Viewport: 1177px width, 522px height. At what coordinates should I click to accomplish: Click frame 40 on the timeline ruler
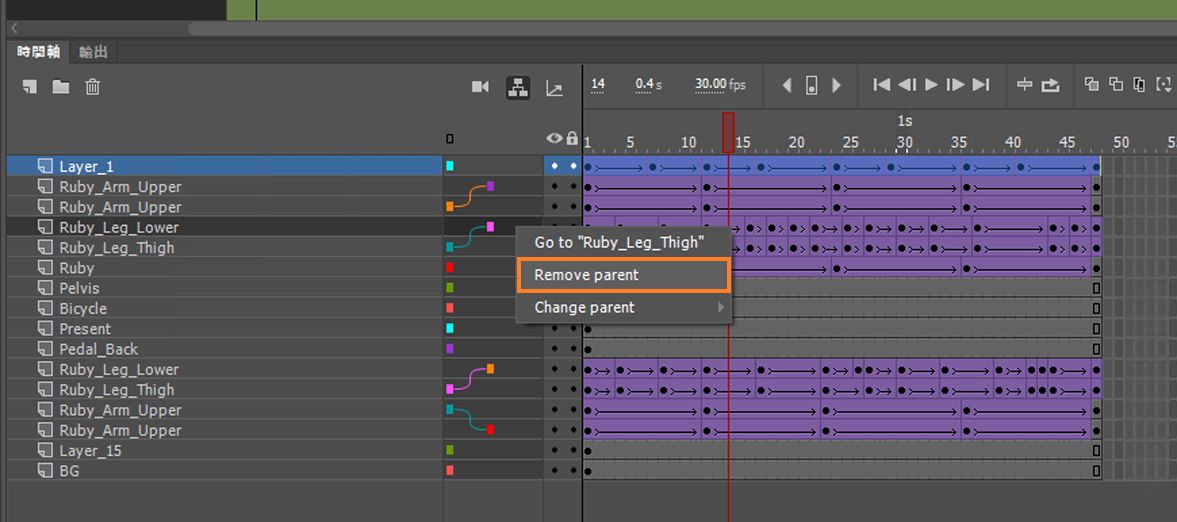coord(1013,142)
